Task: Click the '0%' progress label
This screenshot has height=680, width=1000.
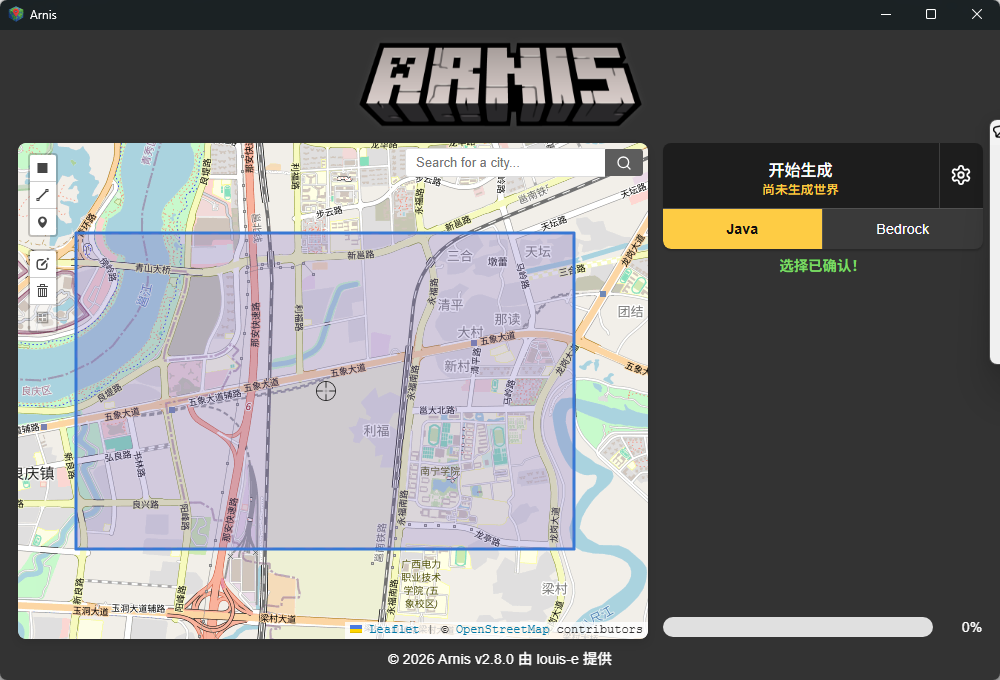Action: (971, 627)
